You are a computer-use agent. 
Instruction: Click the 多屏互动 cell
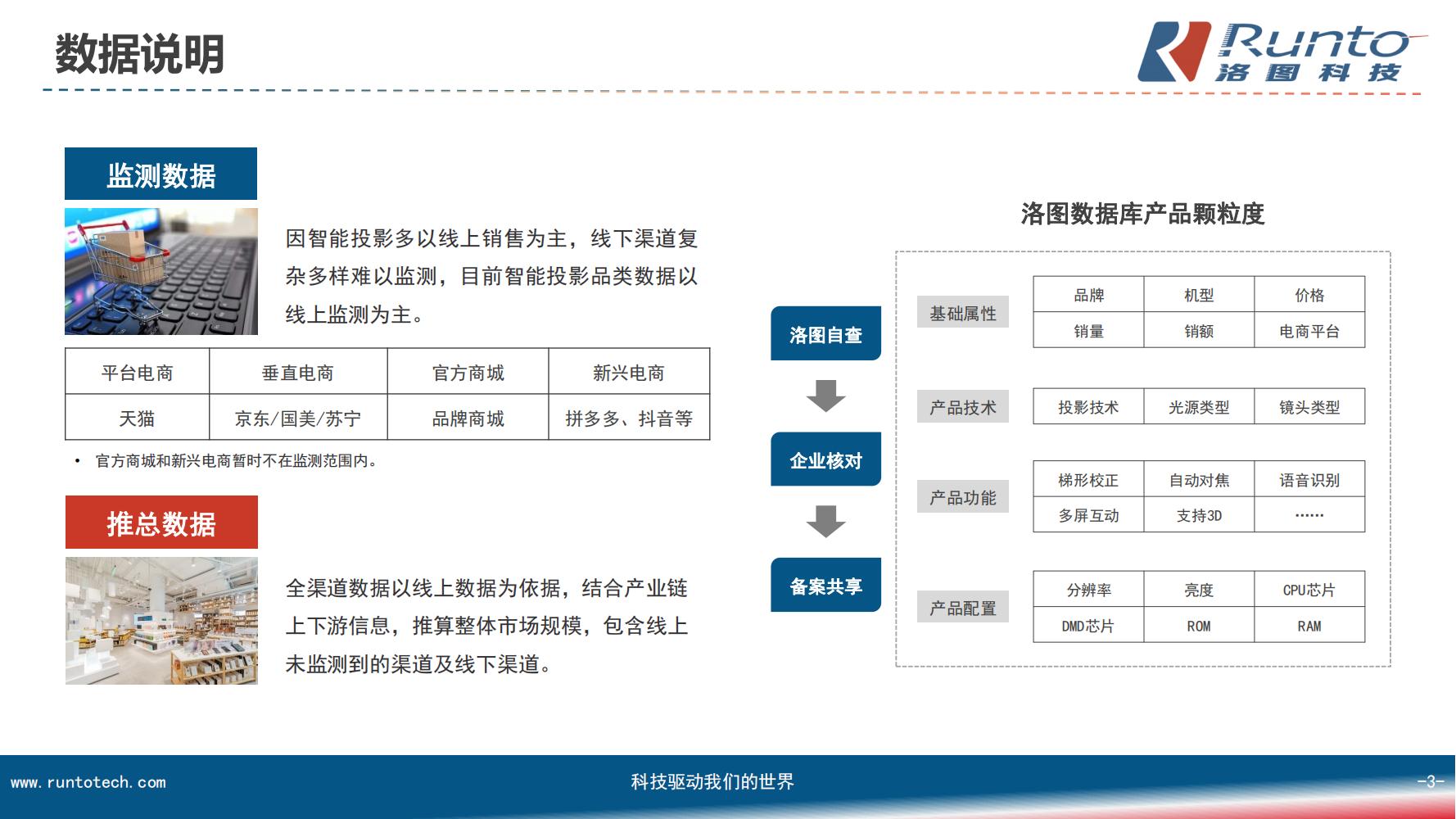[x=1088, y=514]
